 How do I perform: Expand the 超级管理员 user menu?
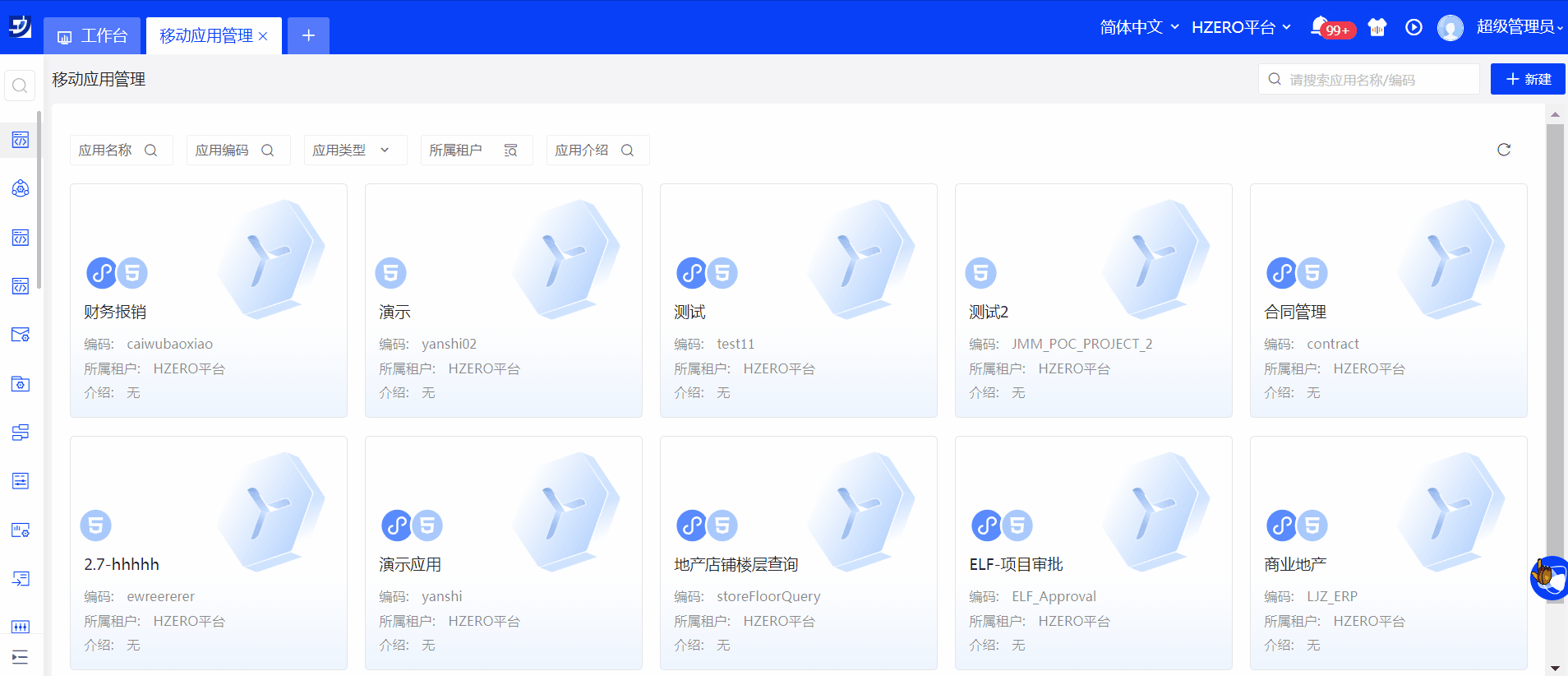point(1519,27)
